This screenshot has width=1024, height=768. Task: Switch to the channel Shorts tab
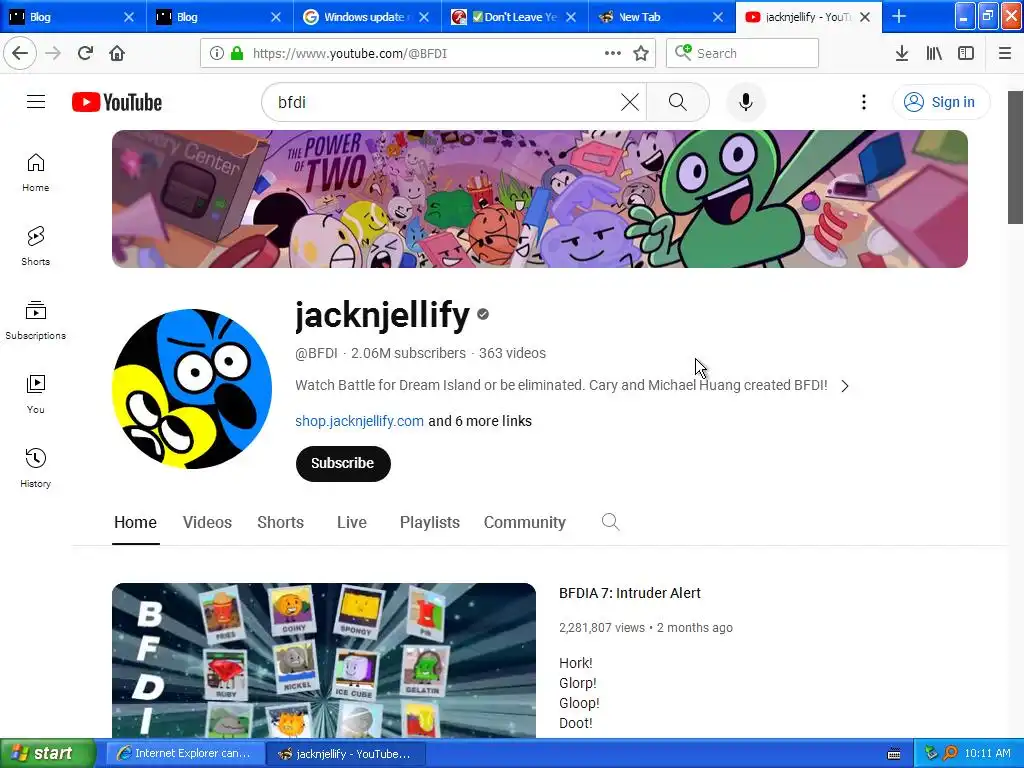click(x=280, y=522)
